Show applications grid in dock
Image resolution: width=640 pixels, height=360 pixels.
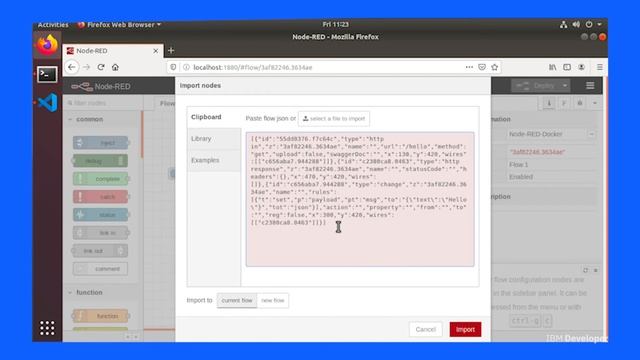coord(47,328)
